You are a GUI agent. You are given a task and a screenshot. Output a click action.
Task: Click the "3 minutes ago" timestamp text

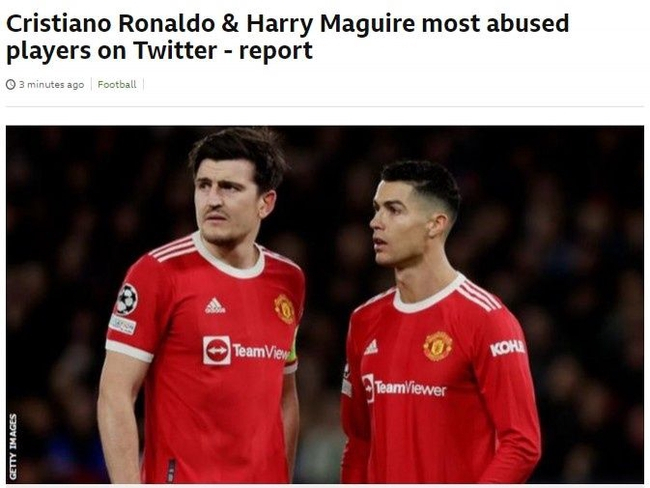pos(51,85)
